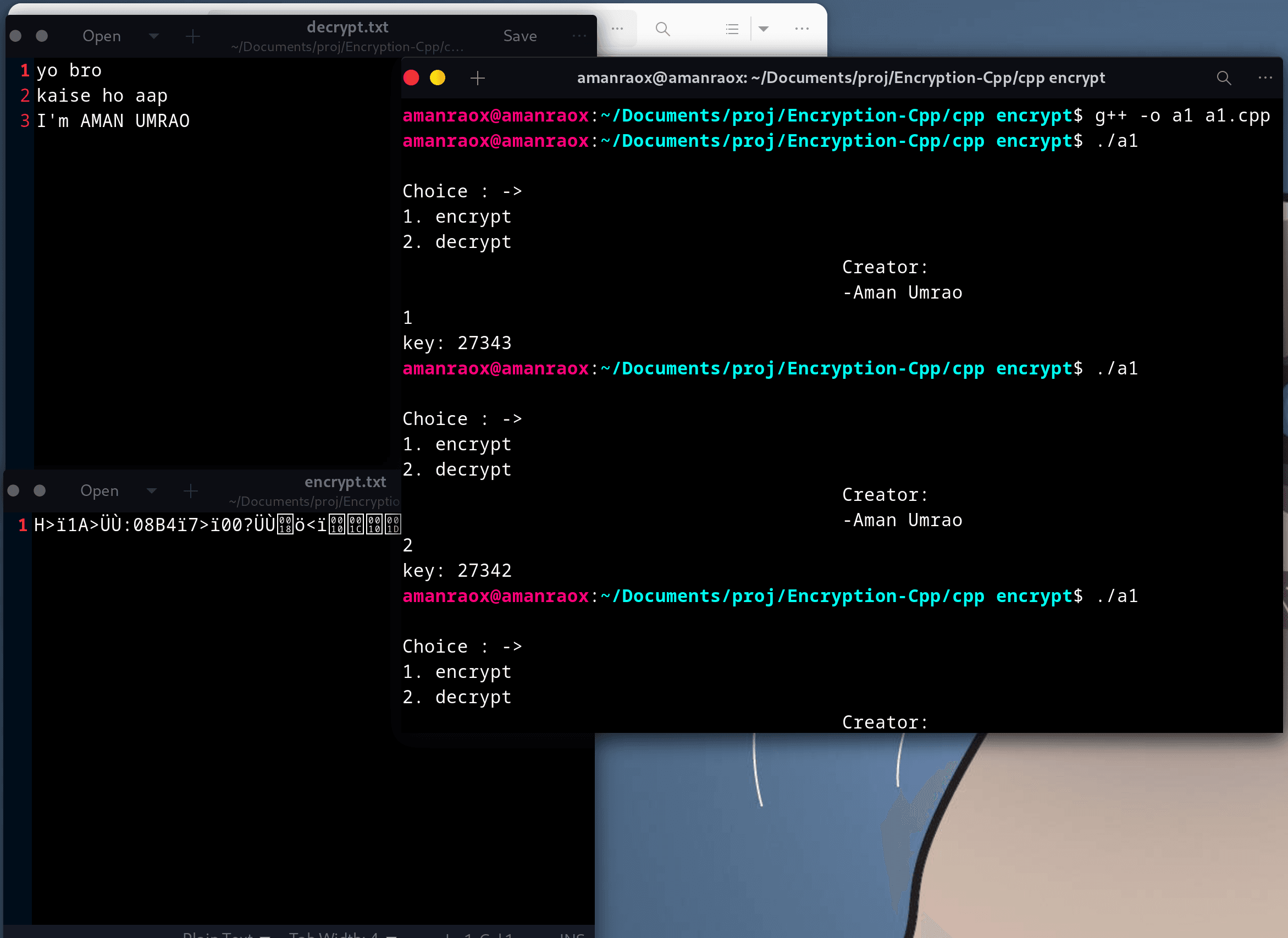The image size is (1288, 938).
Task: Click the terminal search magnifier icon
Action: point(1224,78)
